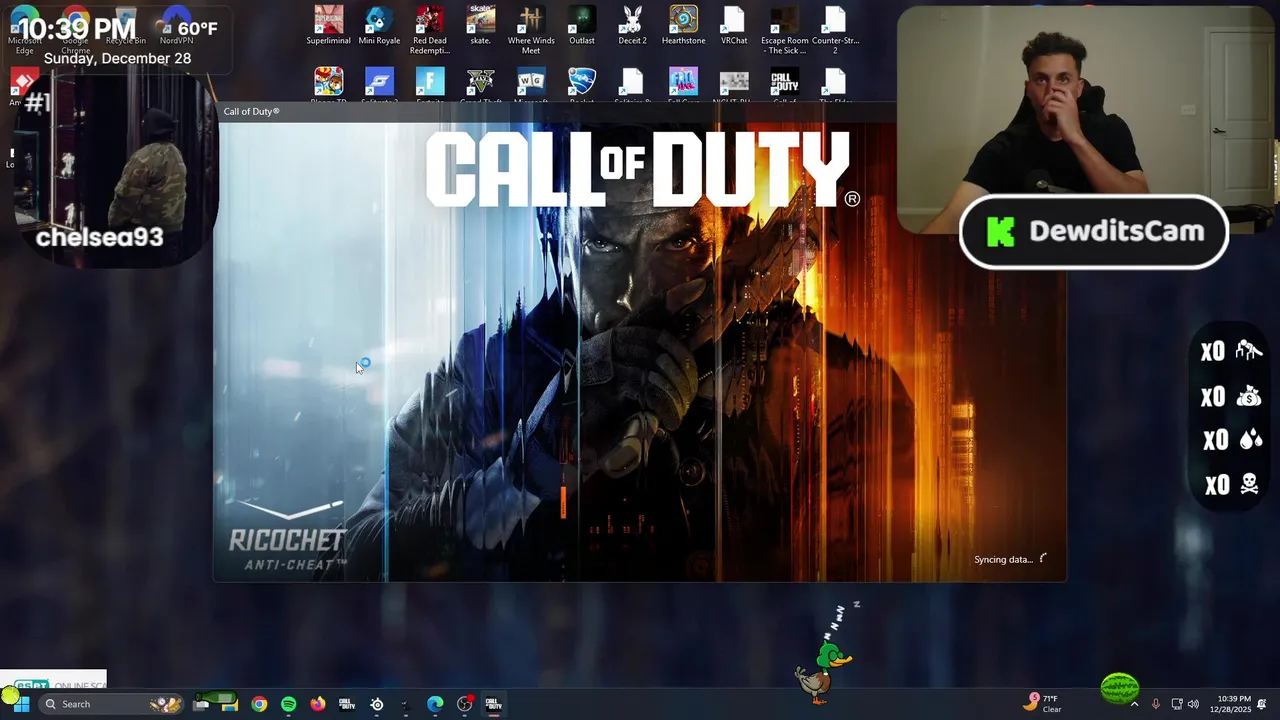Screen dimensions: 1280x720
Task: Open network settings tray icon
Action: click(1177, 704)
